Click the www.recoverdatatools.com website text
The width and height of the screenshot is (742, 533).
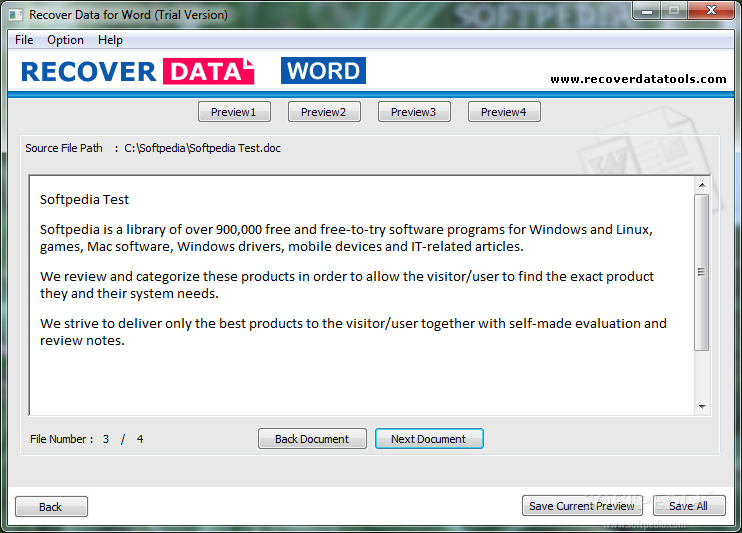tap(638, 79)
